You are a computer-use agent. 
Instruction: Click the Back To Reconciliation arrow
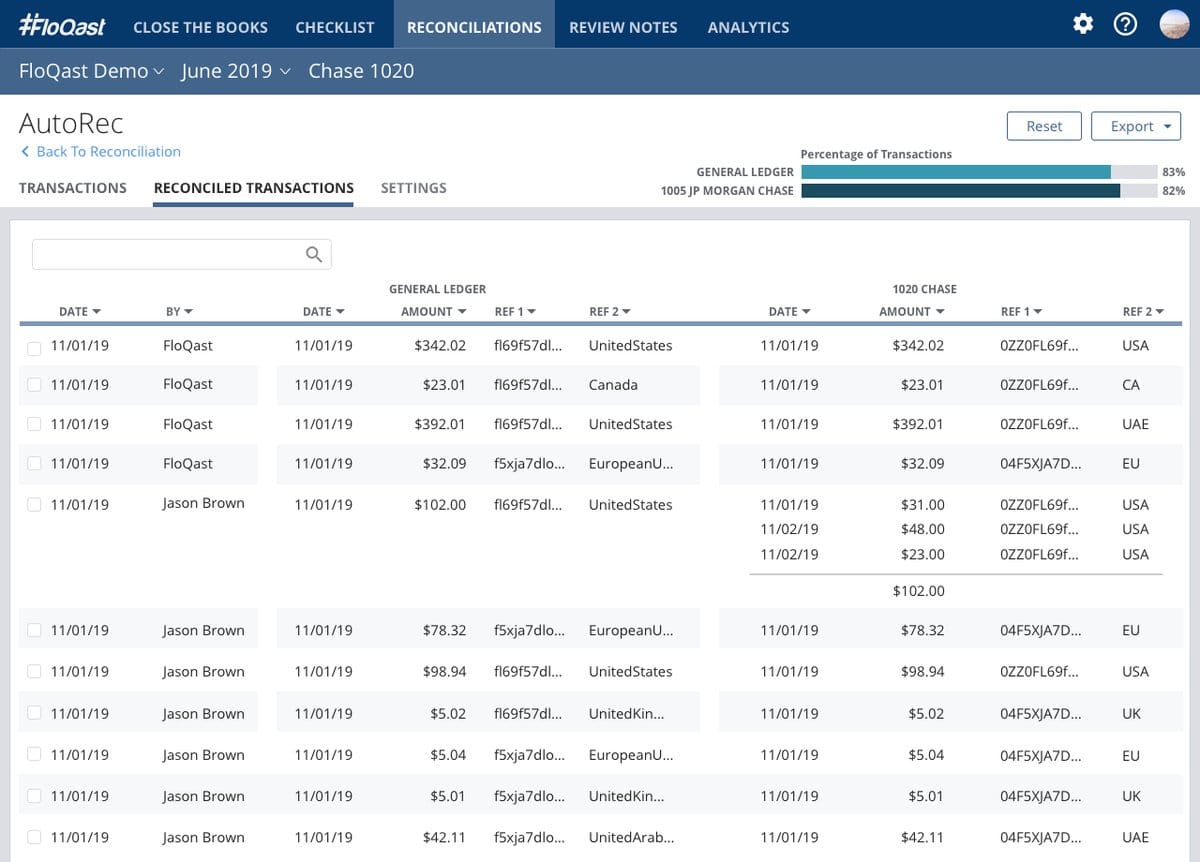pos(25,152)
